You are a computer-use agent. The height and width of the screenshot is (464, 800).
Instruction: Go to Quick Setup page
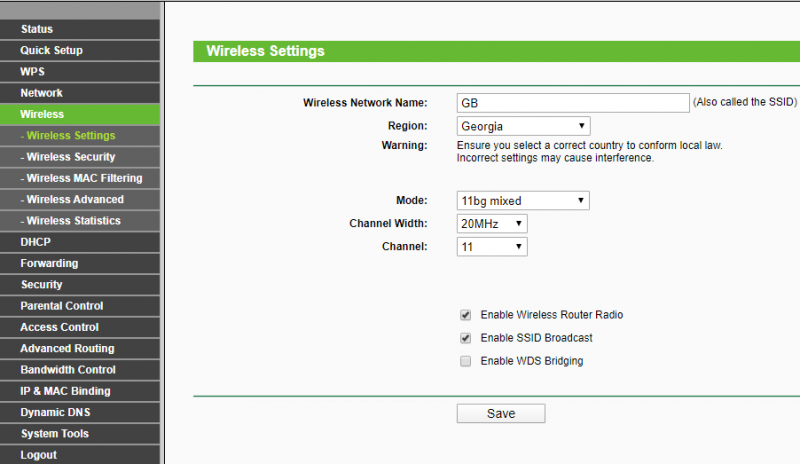pyautogui.click(x=51, y=50)
